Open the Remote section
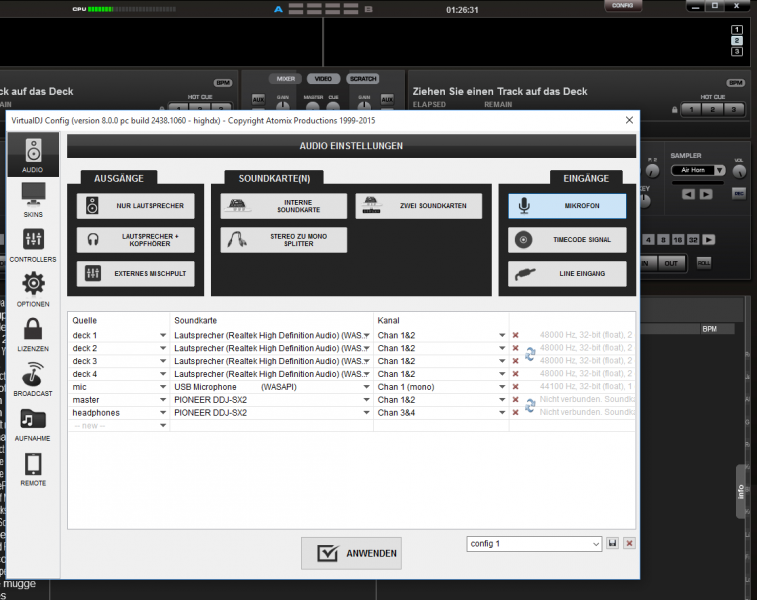757x600 pixels. point(33,469)
